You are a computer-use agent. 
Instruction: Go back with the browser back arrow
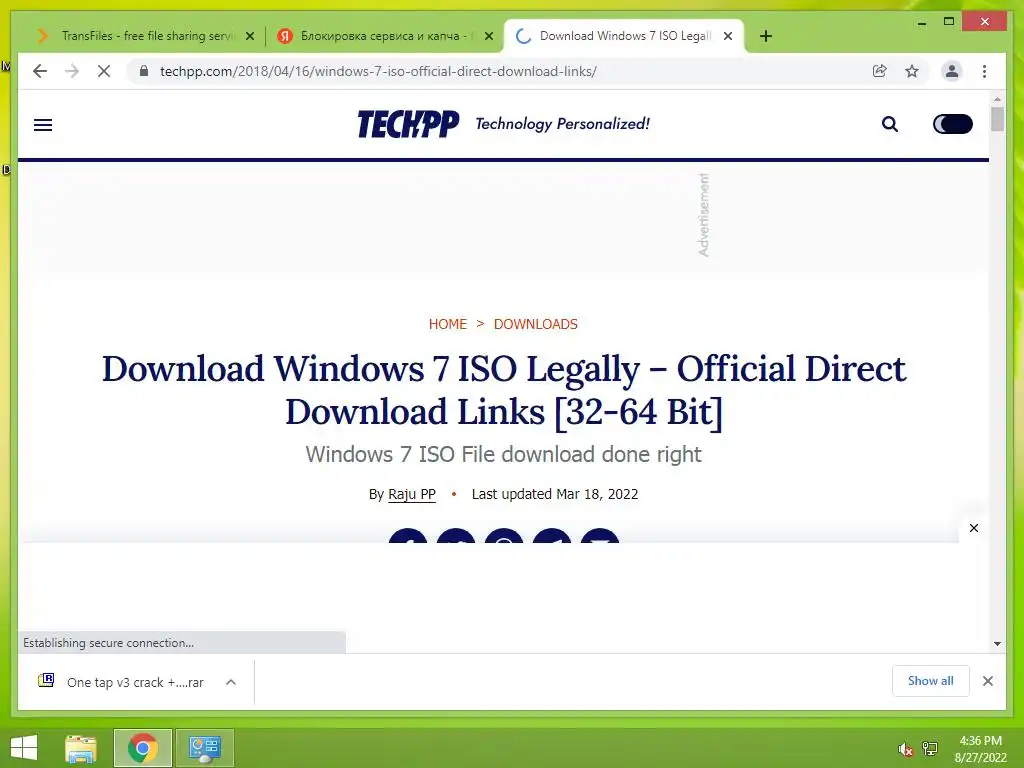click(x=40, y=71)
